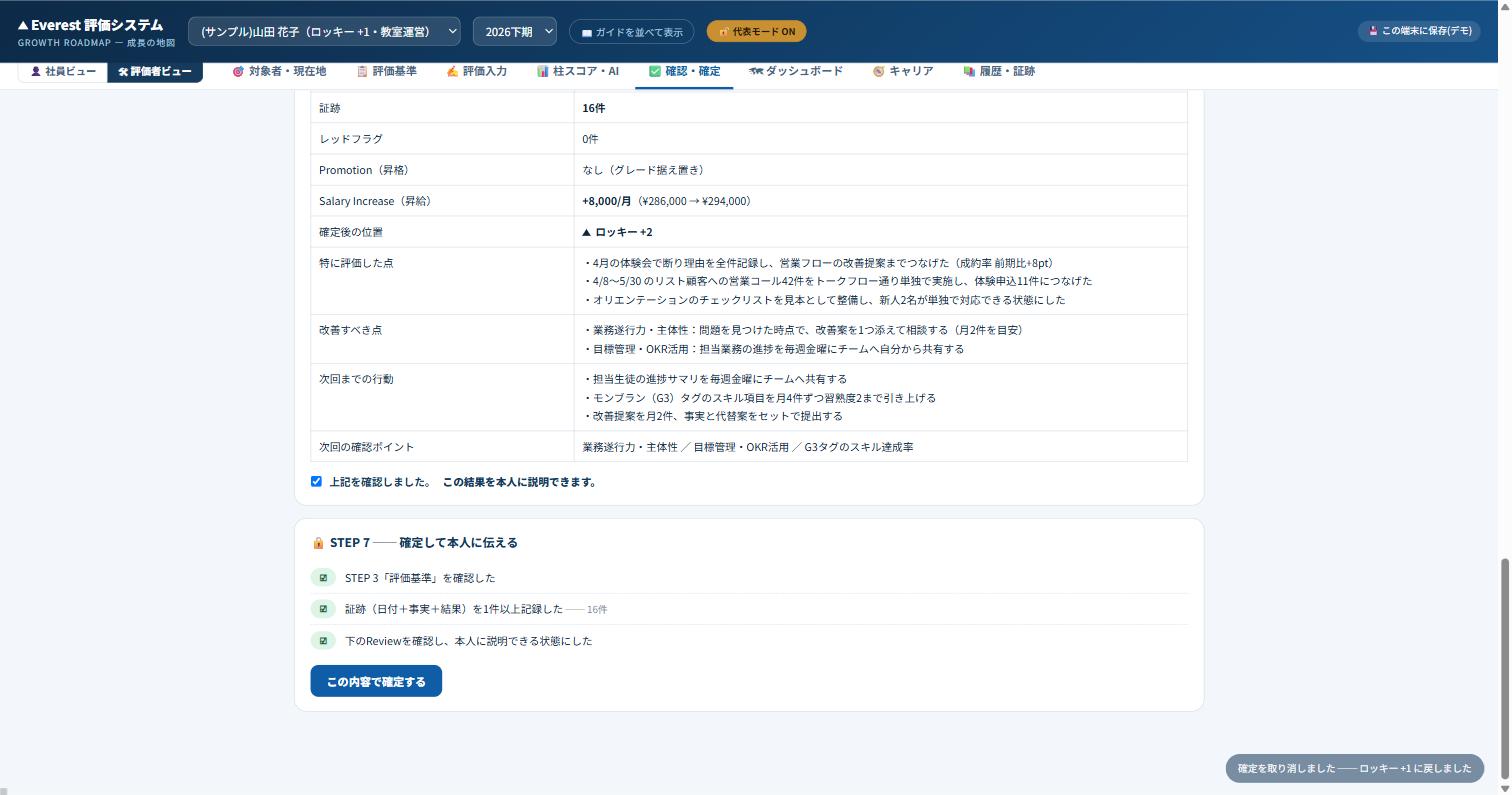Open the 評価基準 tab
This screenshot has width=1512, height=795.
point(387,71)
